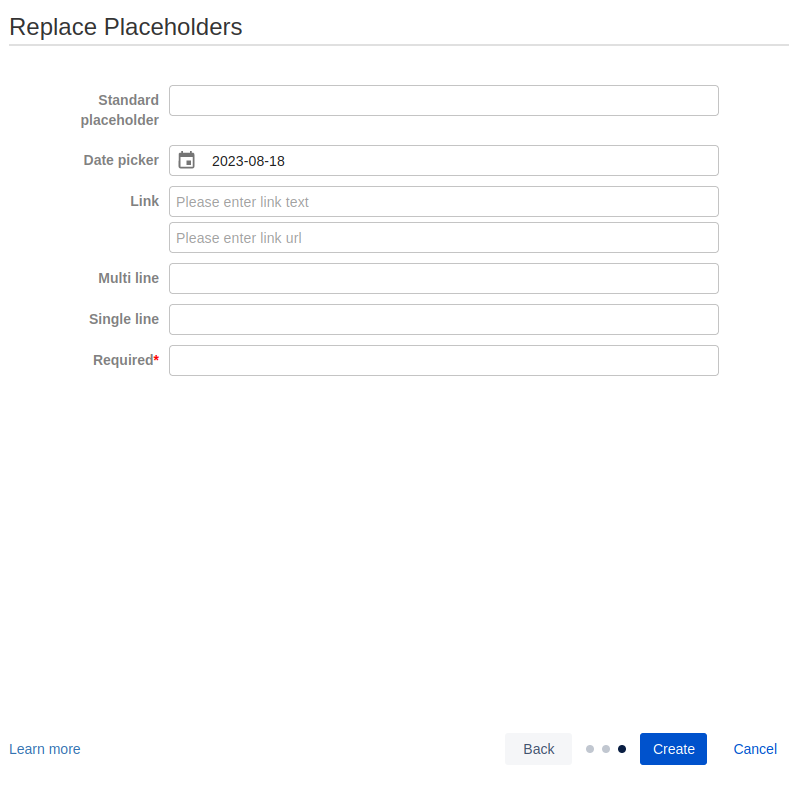Click the 'Single line' label

pos(124,319)
